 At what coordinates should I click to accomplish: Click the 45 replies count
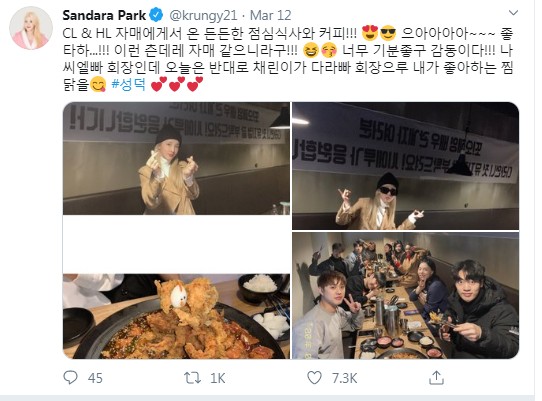pyautogui.click(x=95, y=378)
